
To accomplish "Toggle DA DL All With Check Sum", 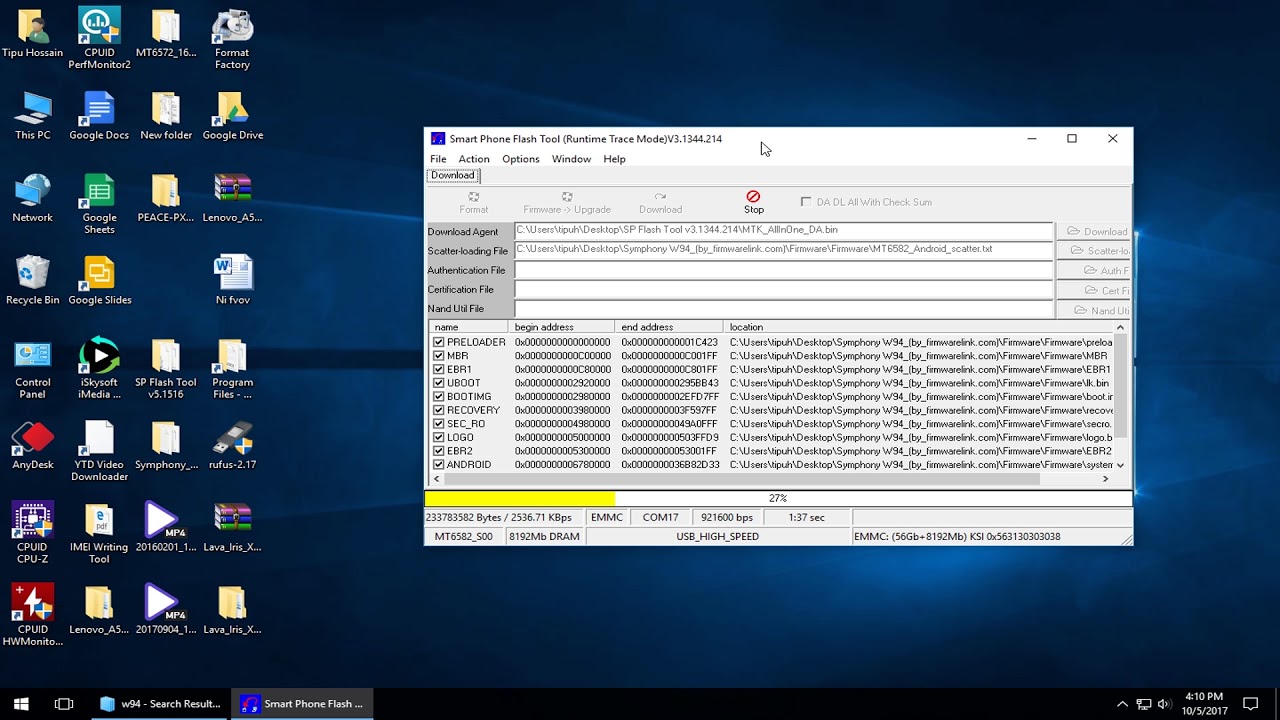I will 806,202.
